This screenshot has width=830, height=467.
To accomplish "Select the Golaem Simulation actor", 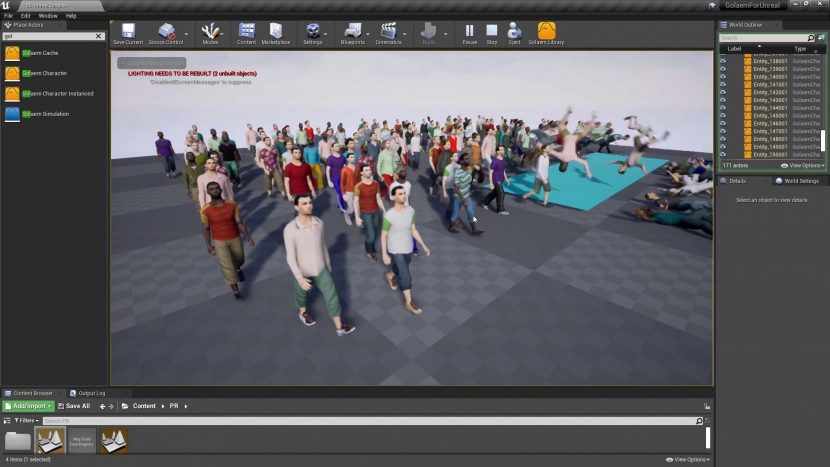I will pyautogui.click(x=37, y=114).
